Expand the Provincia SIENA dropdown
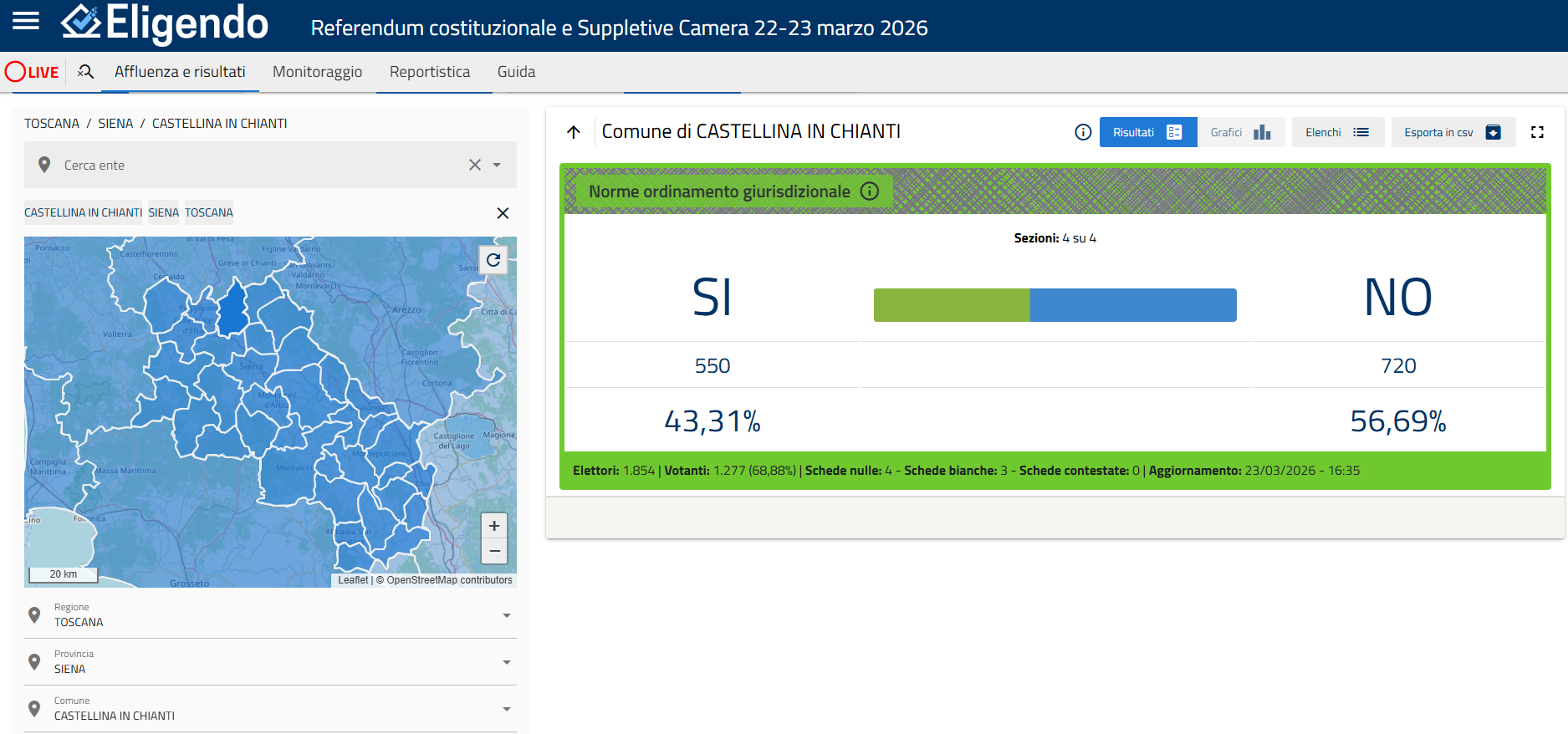Image resolution: width=1568 pixels, height=734 pixels. point(506,662)
